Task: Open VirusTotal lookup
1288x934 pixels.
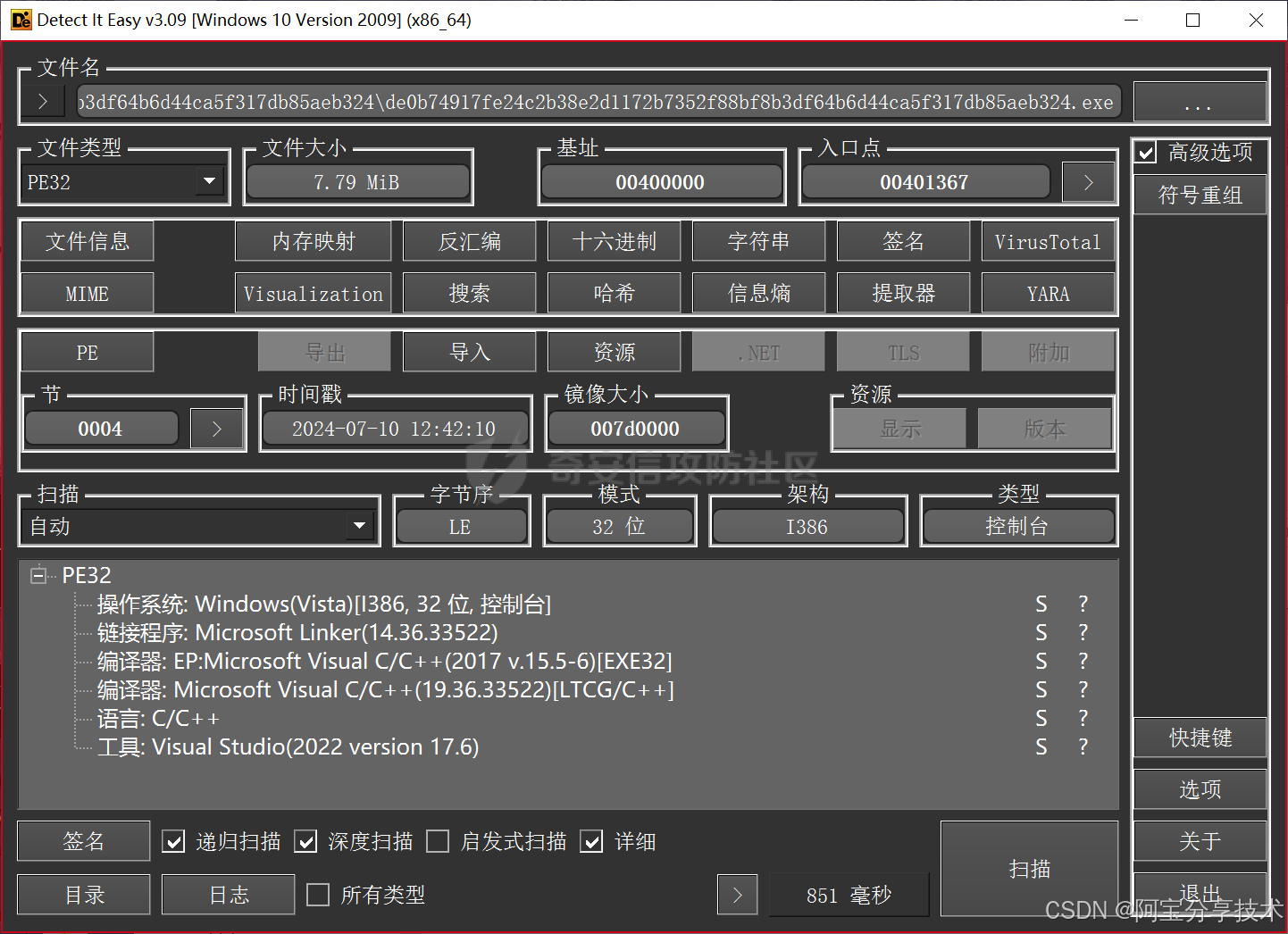Action: click(1049, 241)
